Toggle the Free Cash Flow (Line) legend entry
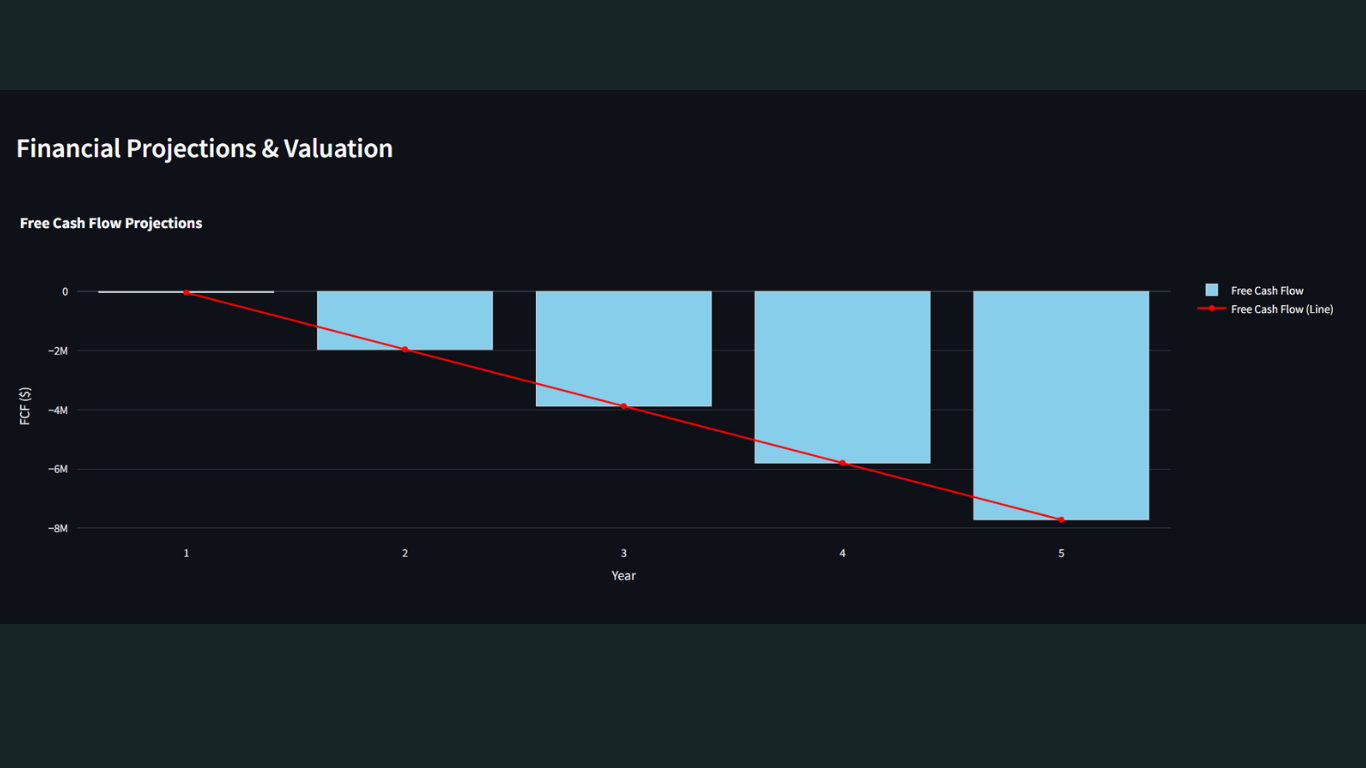The height and width of the screenshot is (768, 1366). tap(1265, 309)
